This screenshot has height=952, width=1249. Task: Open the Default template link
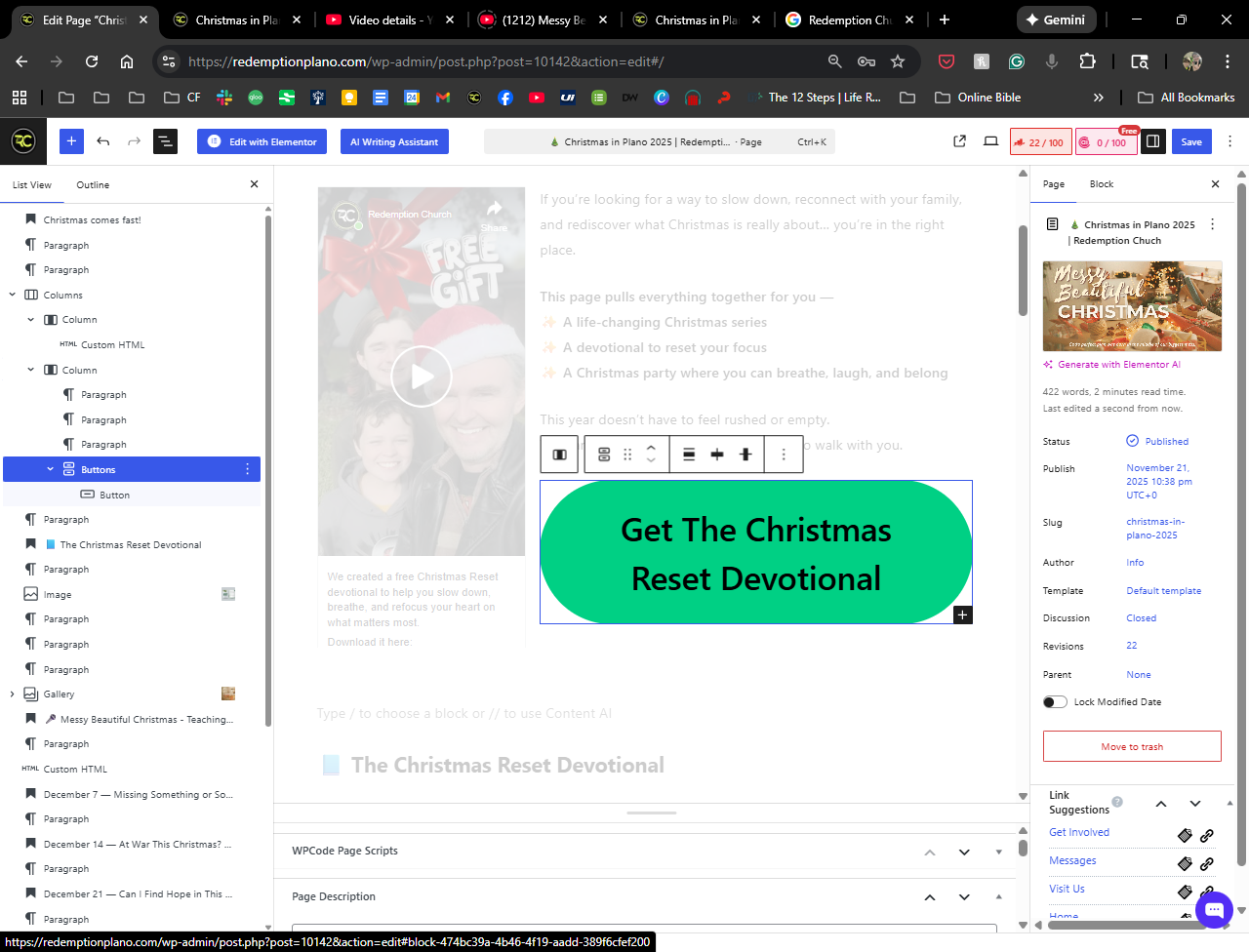(1163, 591)
